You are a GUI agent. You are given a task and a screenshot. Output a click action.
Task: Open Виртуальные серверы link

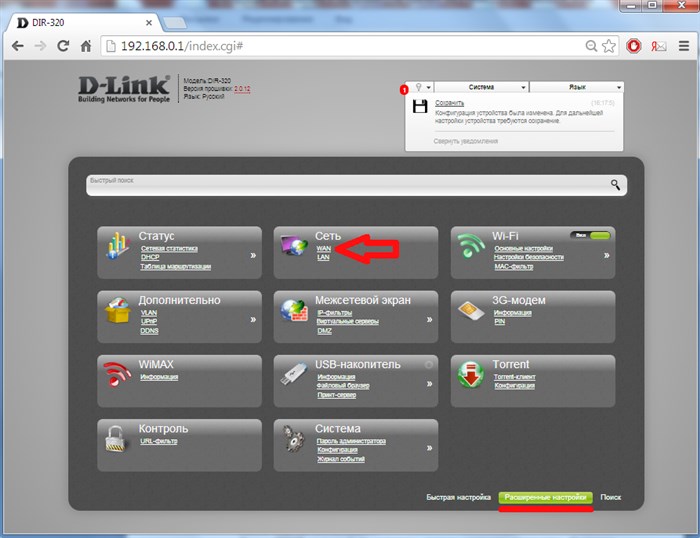[348, 322]
